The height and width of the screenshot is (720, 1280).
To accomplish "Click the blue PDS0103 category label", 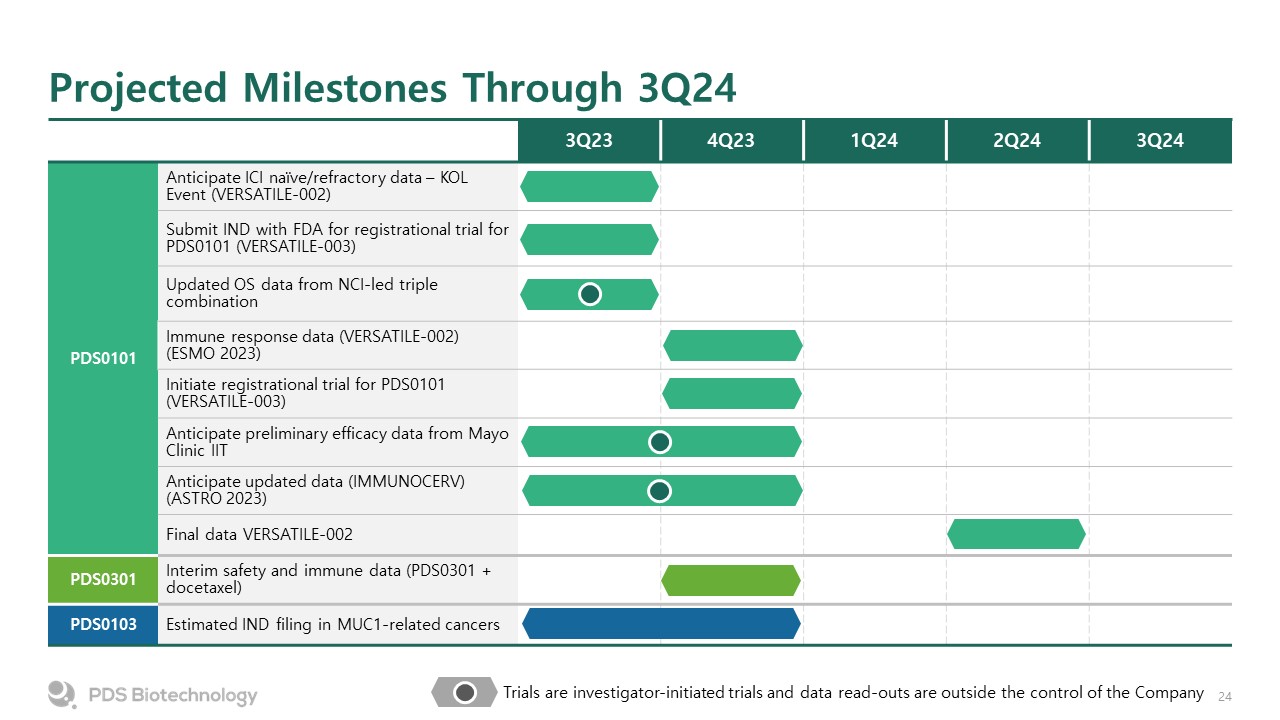I will click(x=103, y=625).
